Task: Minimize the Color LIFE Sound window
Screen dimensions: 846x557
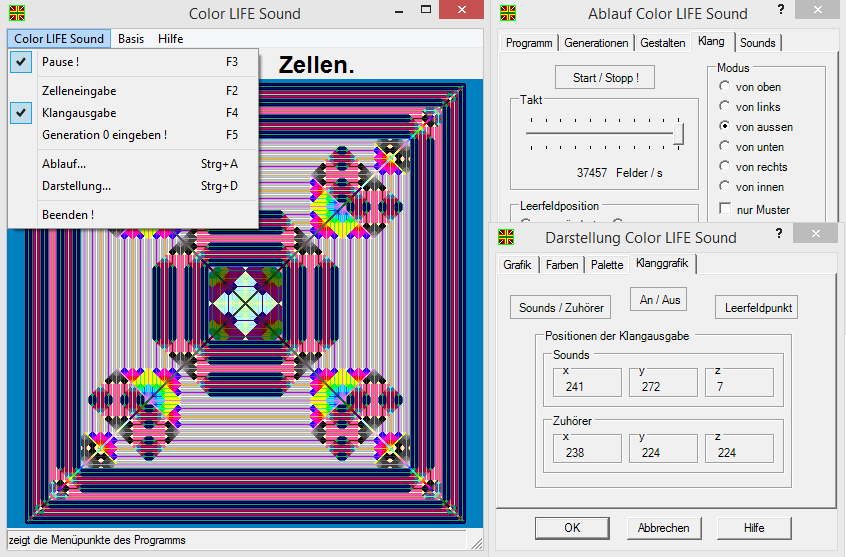Action: [x=399, y=10]
